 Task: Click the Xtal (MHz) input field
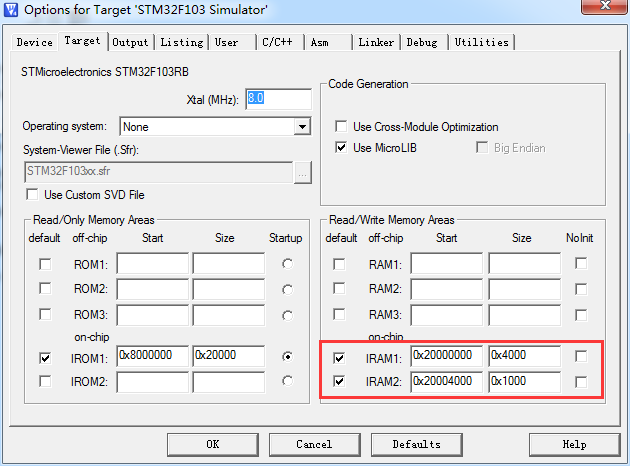(x=278, y=99)
